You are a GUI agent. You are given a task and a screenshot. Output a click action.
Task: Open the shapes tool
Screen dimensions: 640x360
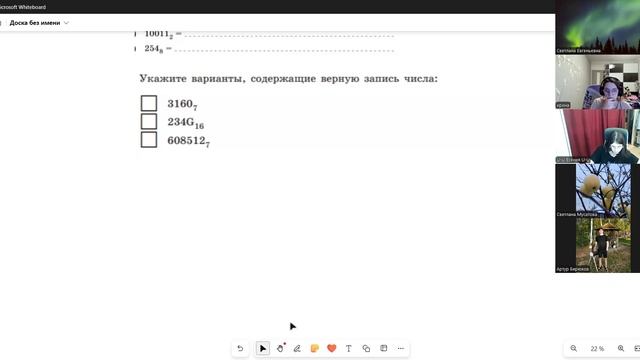click(366, 349)
